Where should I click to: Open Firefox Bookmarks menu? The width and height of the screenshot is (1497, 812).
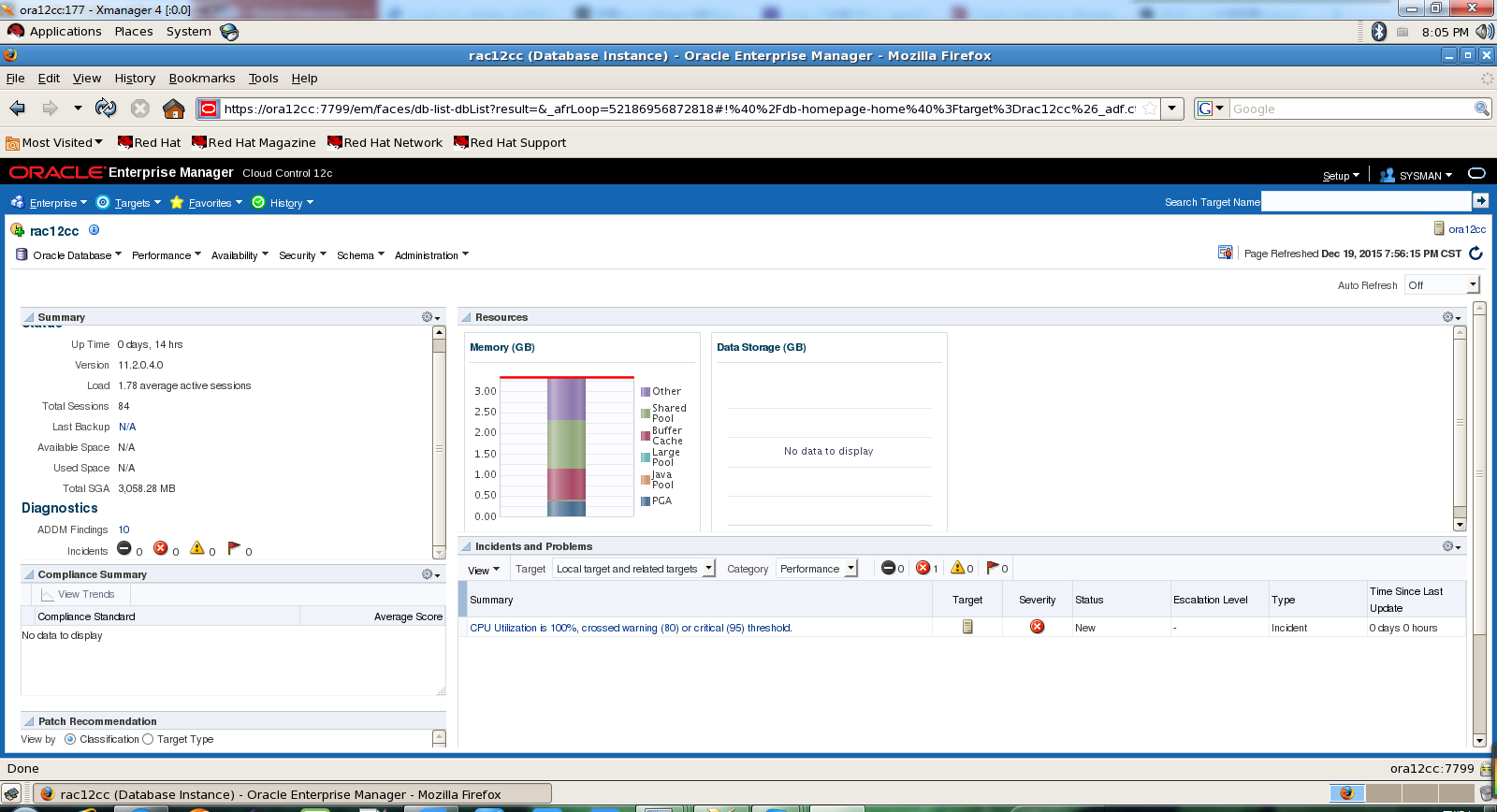coord(202,79)
